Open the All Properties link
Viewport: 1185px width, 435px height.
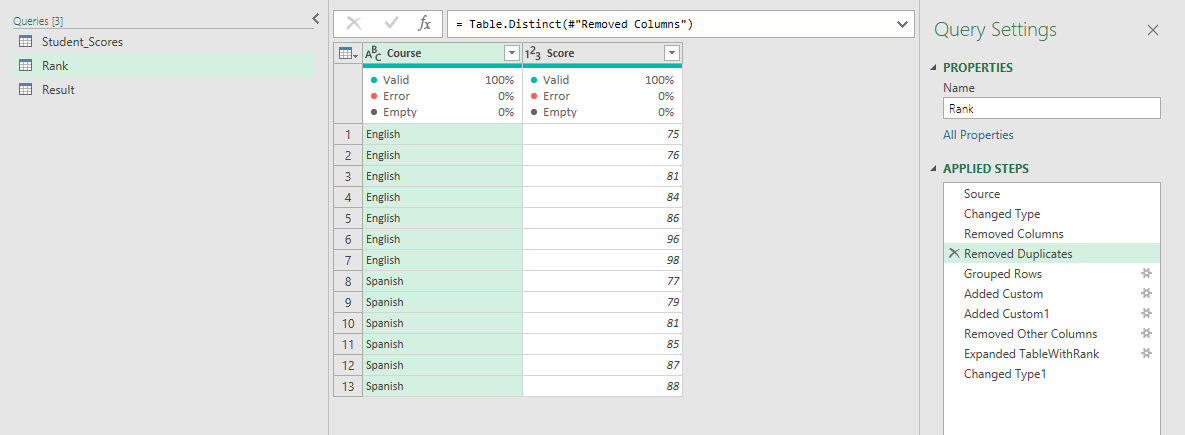click(x=978, y=135)
